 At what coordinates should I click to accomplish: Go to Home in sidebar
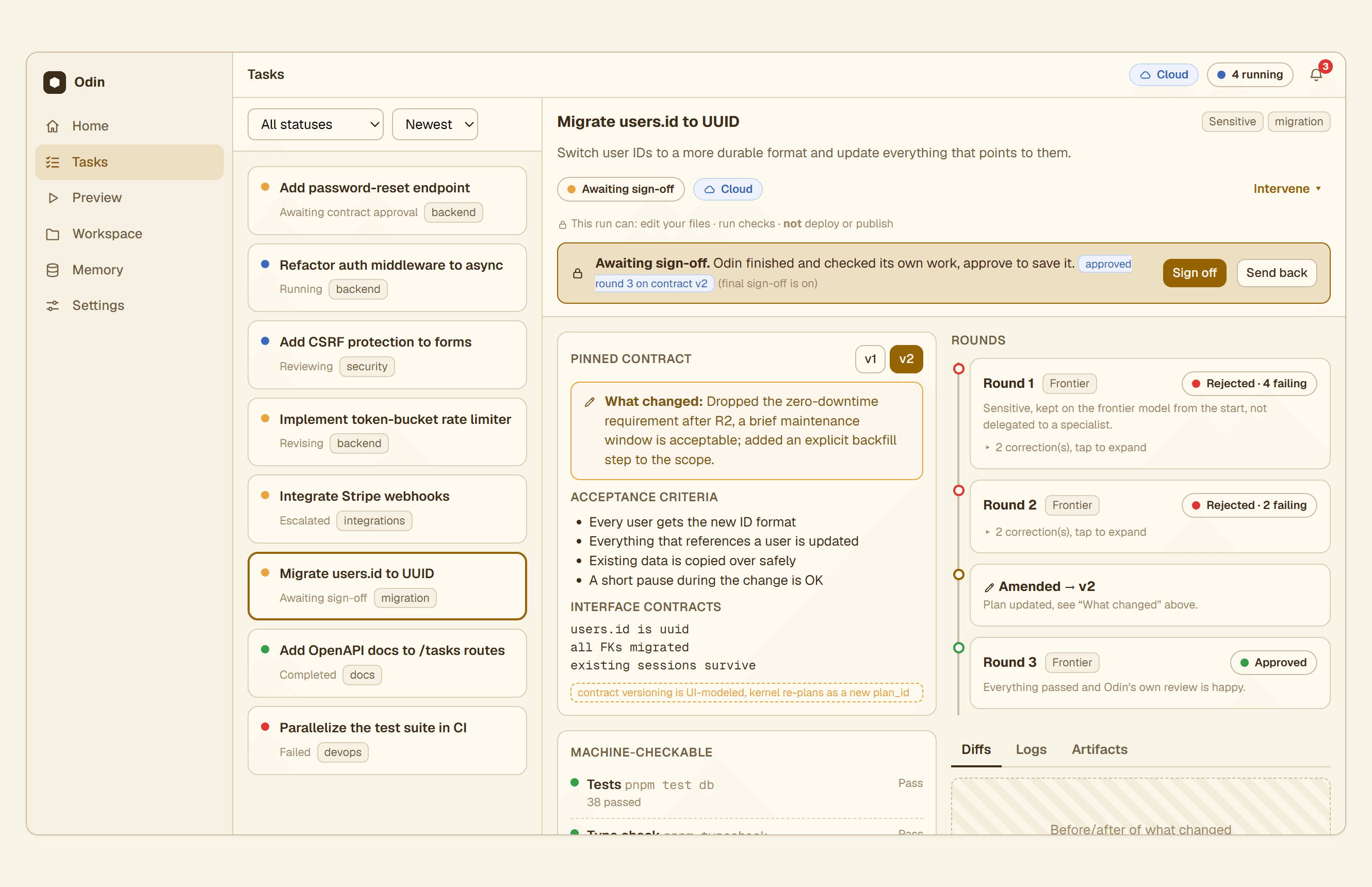click(x=129, y=125)
